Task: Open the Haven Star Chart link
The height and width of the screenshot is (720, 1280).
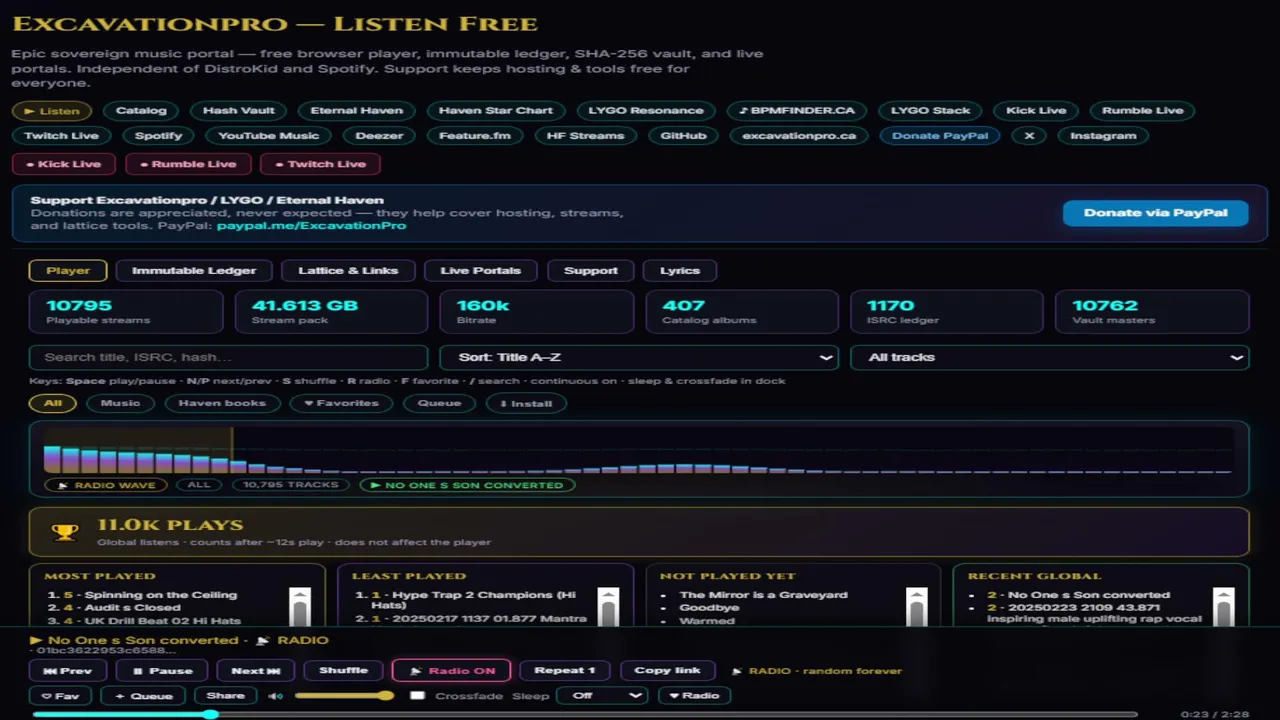Action: click(x=495, y=111)
